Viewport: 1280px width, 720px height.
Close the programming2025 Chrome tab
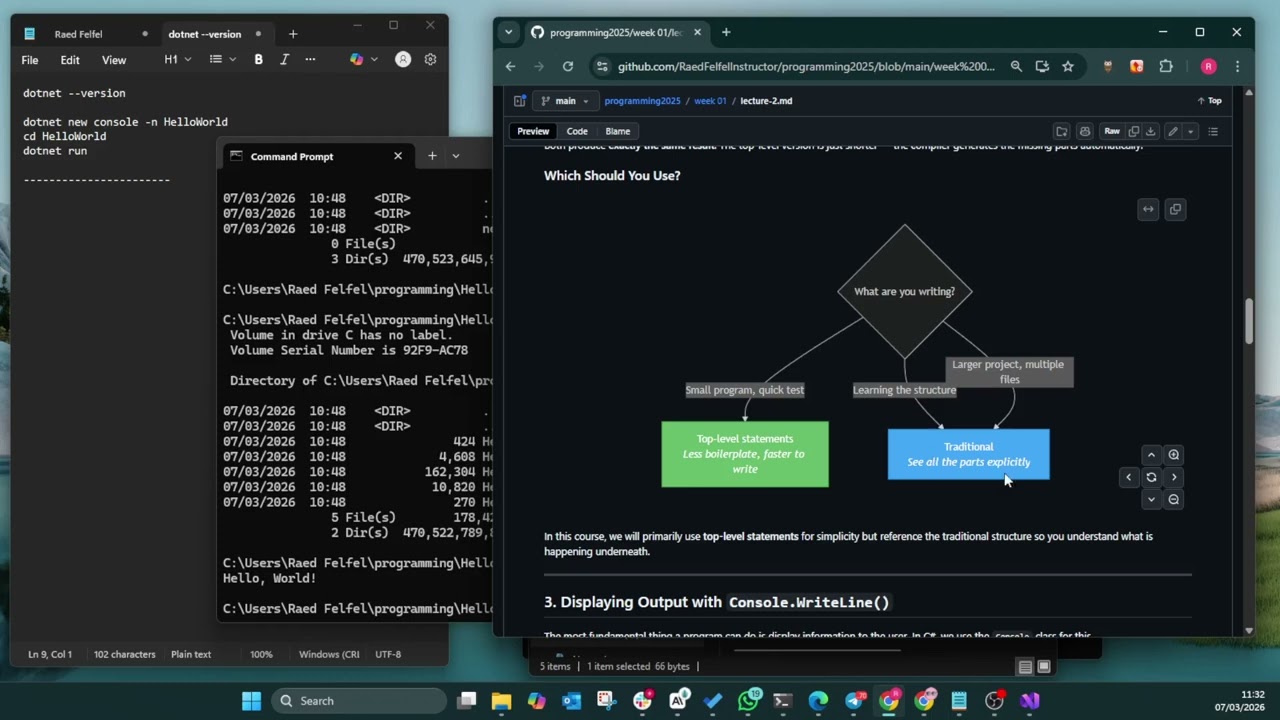697,32
